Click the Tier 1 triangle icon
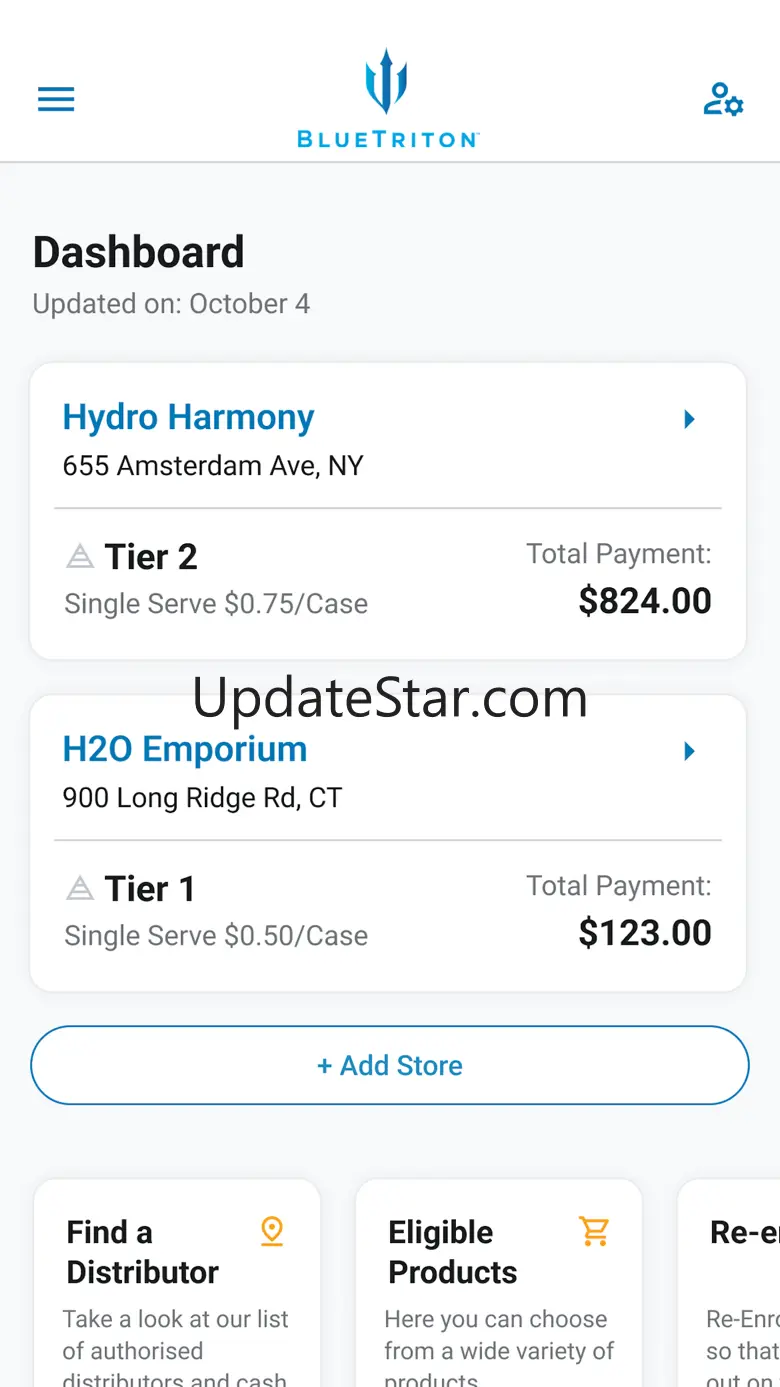 [79, 889]
